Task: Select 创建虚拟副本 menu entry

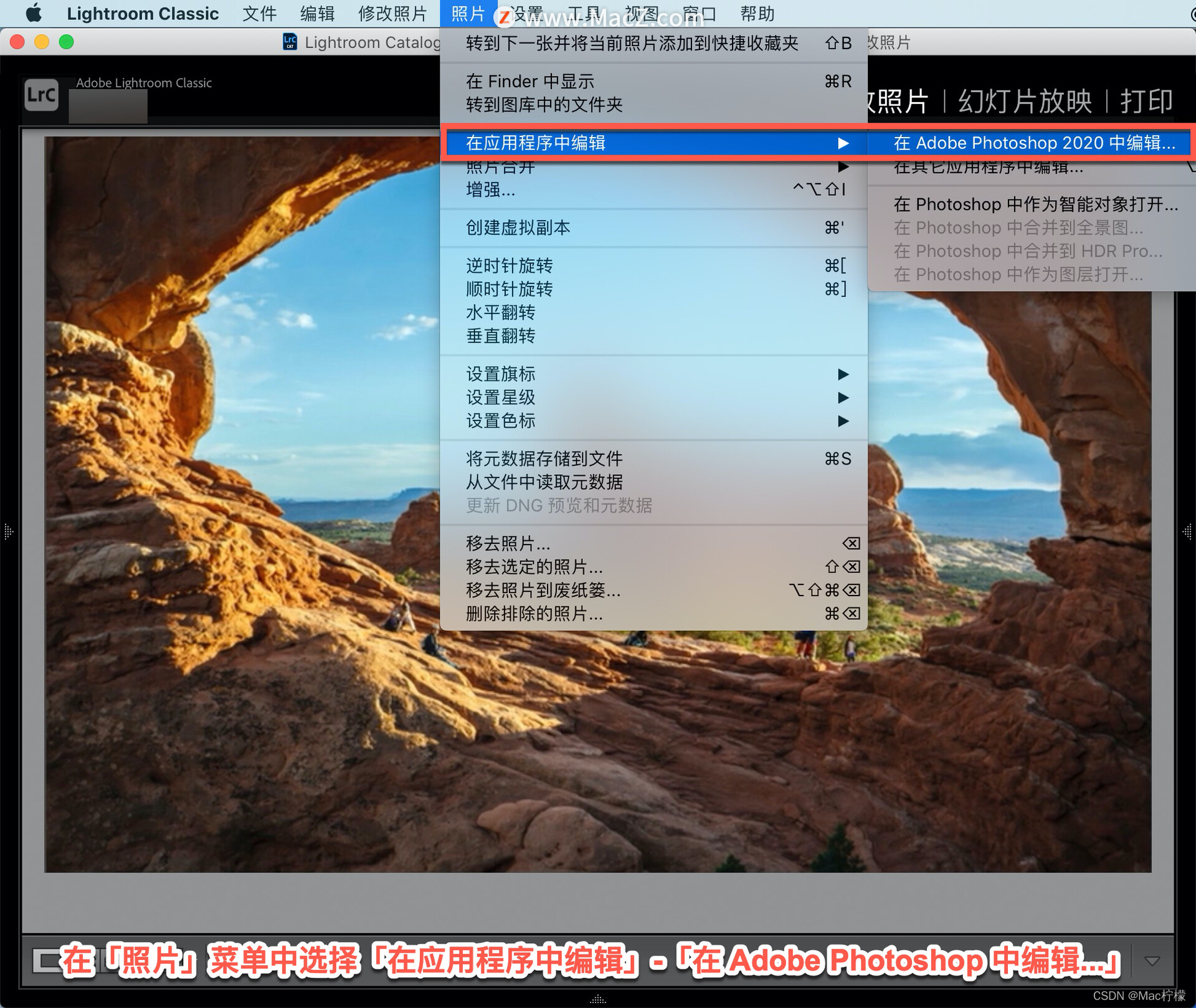Action: (x=518, y=227)
